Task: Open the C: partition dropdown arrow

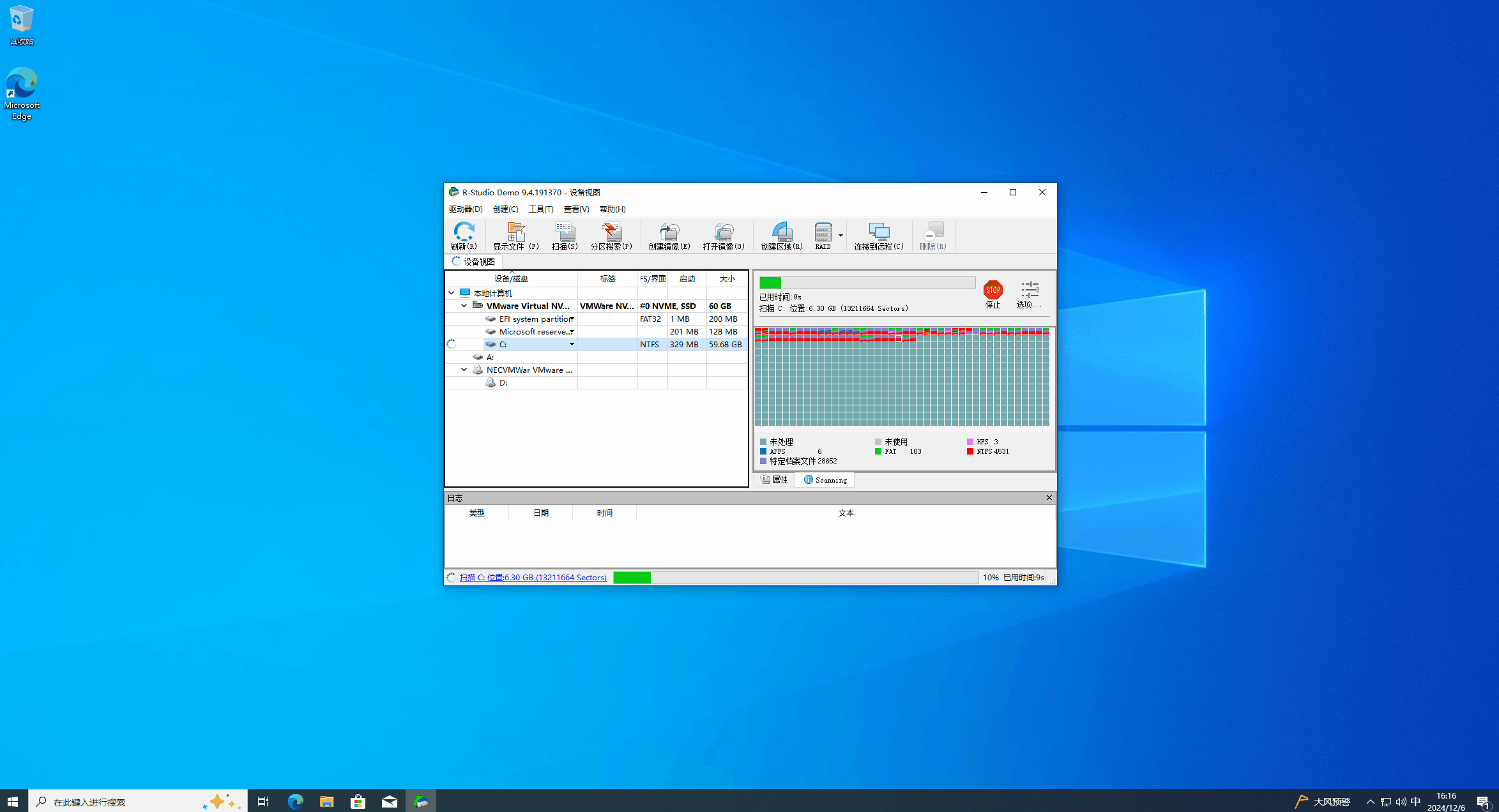Action: pyautogui.click(x=572, y=344)
